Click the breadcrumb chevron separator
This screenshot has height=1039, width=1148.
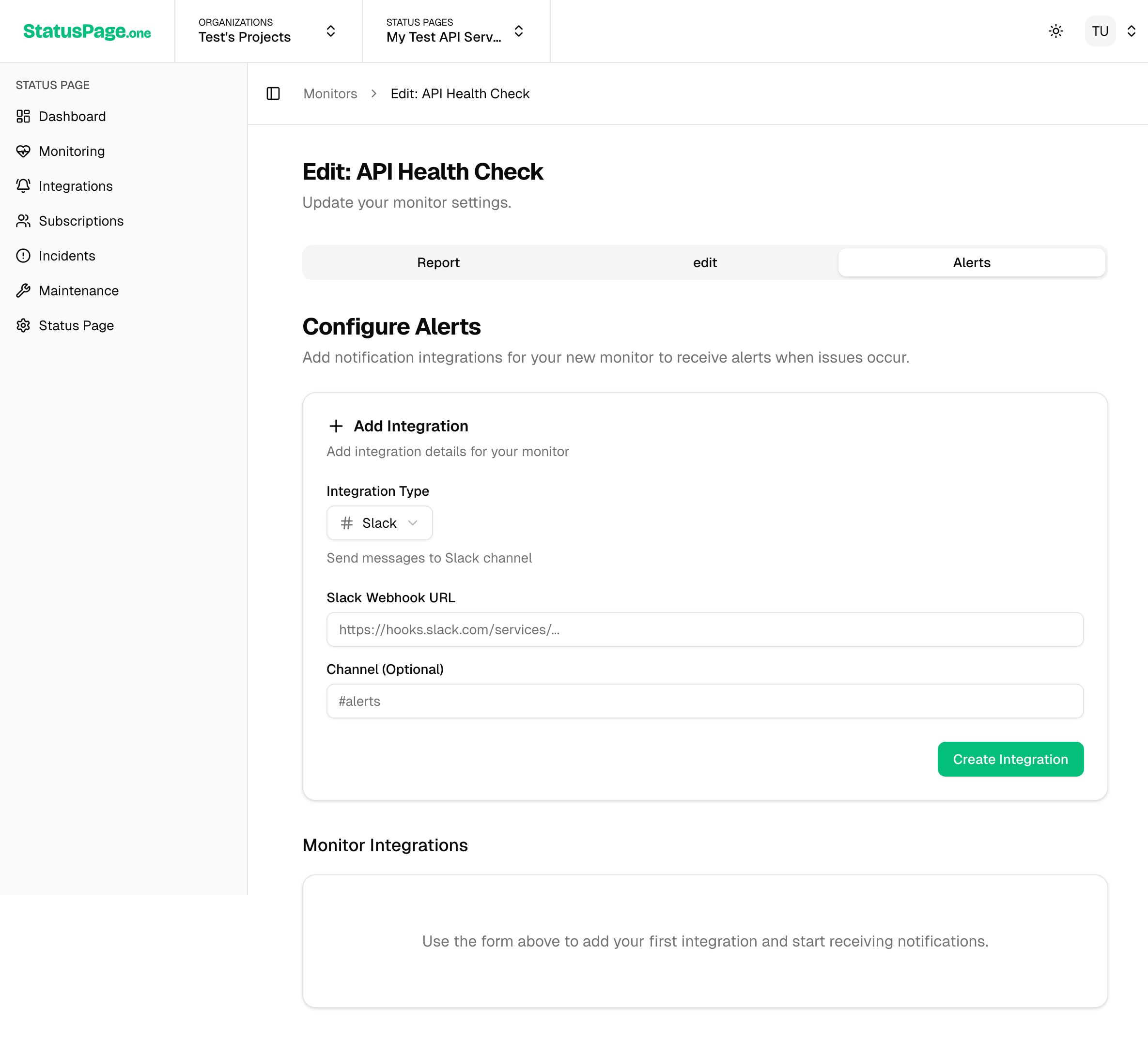374,93
